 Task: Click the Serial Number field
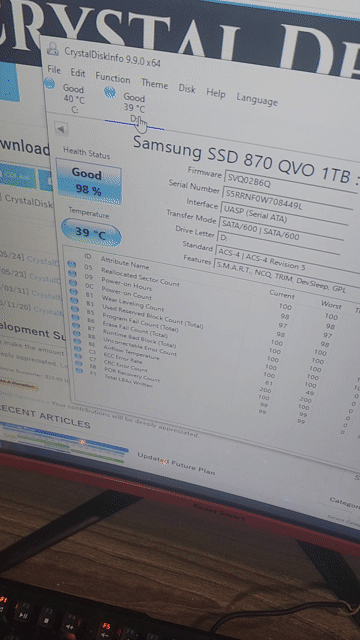pyautogui.click(x=286, y=199)
